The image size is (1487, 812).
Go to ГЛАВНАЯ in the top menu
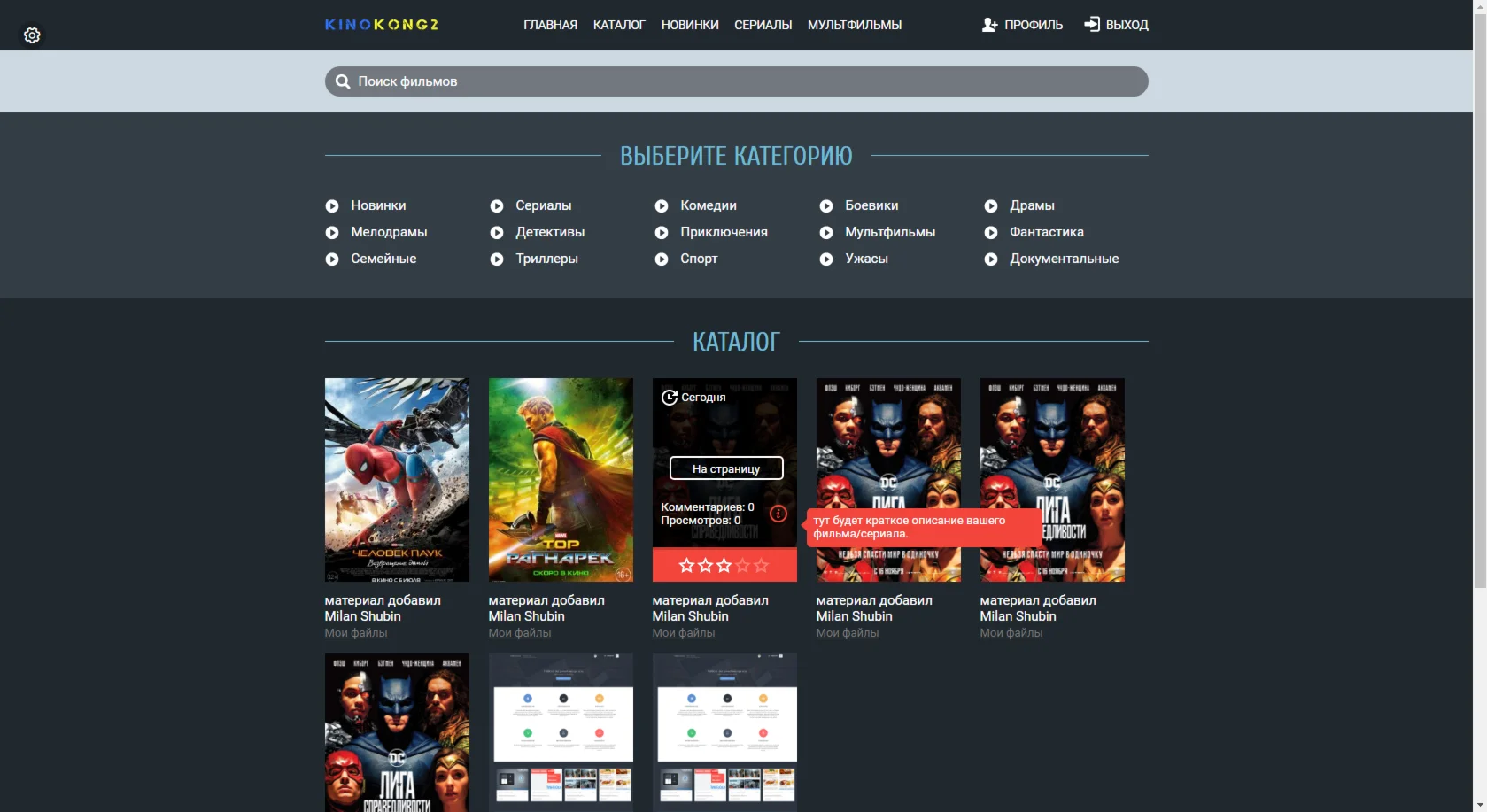[x=550, y=25]
